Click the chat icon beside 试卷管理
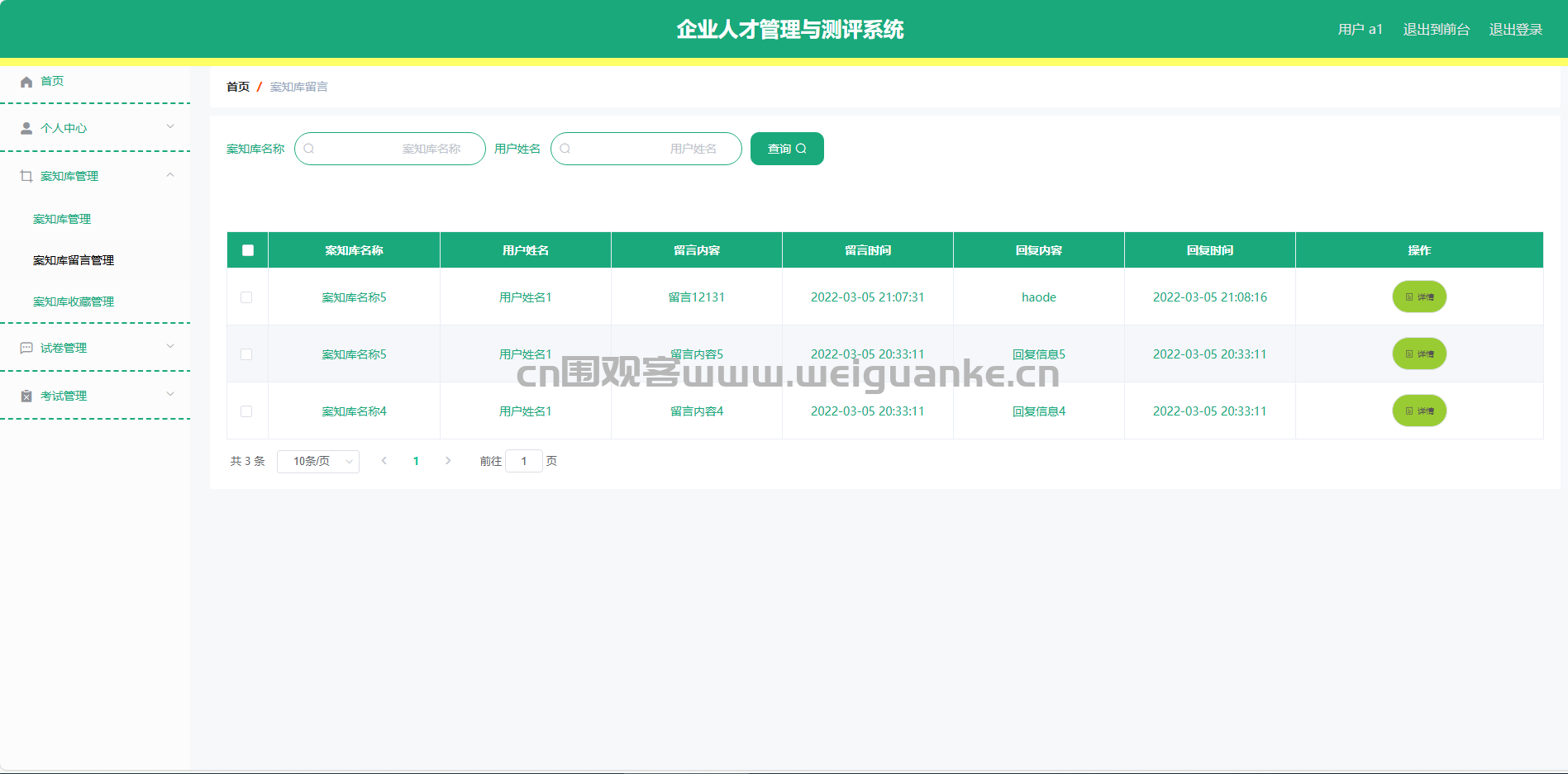Screen dimensions: 1568x774 click(26, 348)
